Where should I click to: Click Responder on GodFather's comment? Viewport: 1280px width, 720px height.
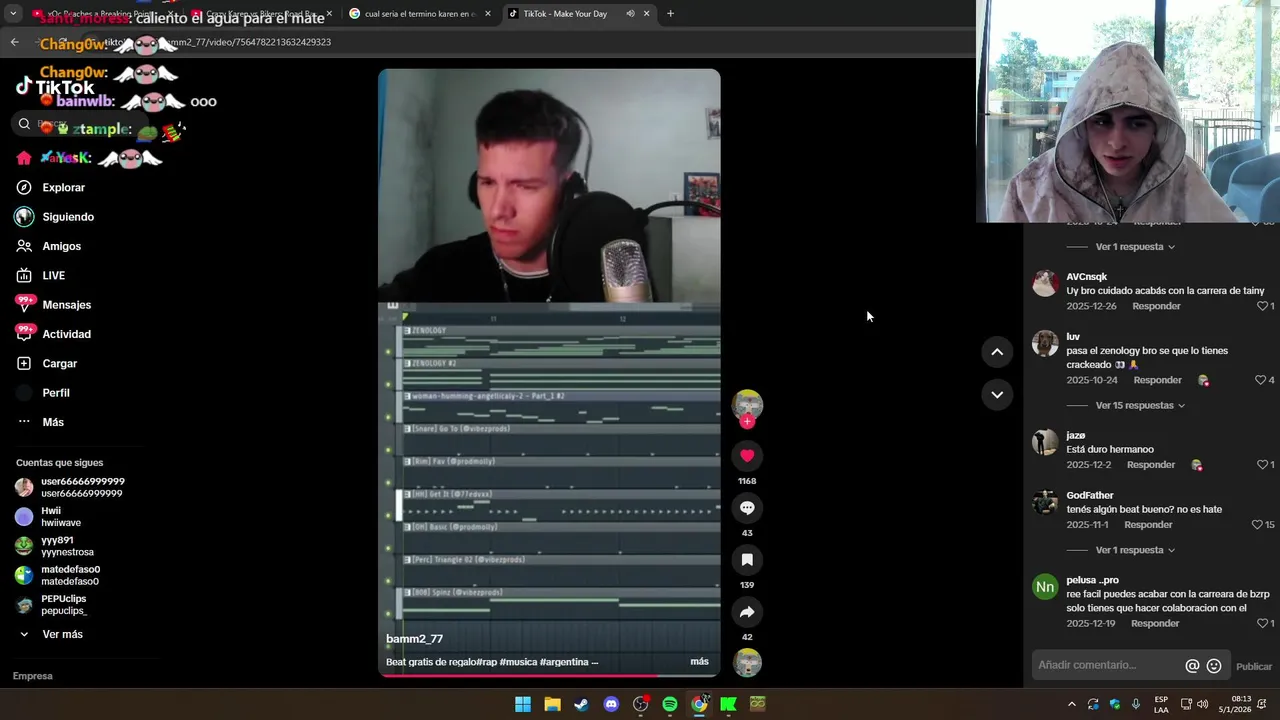pos(1148,525)
